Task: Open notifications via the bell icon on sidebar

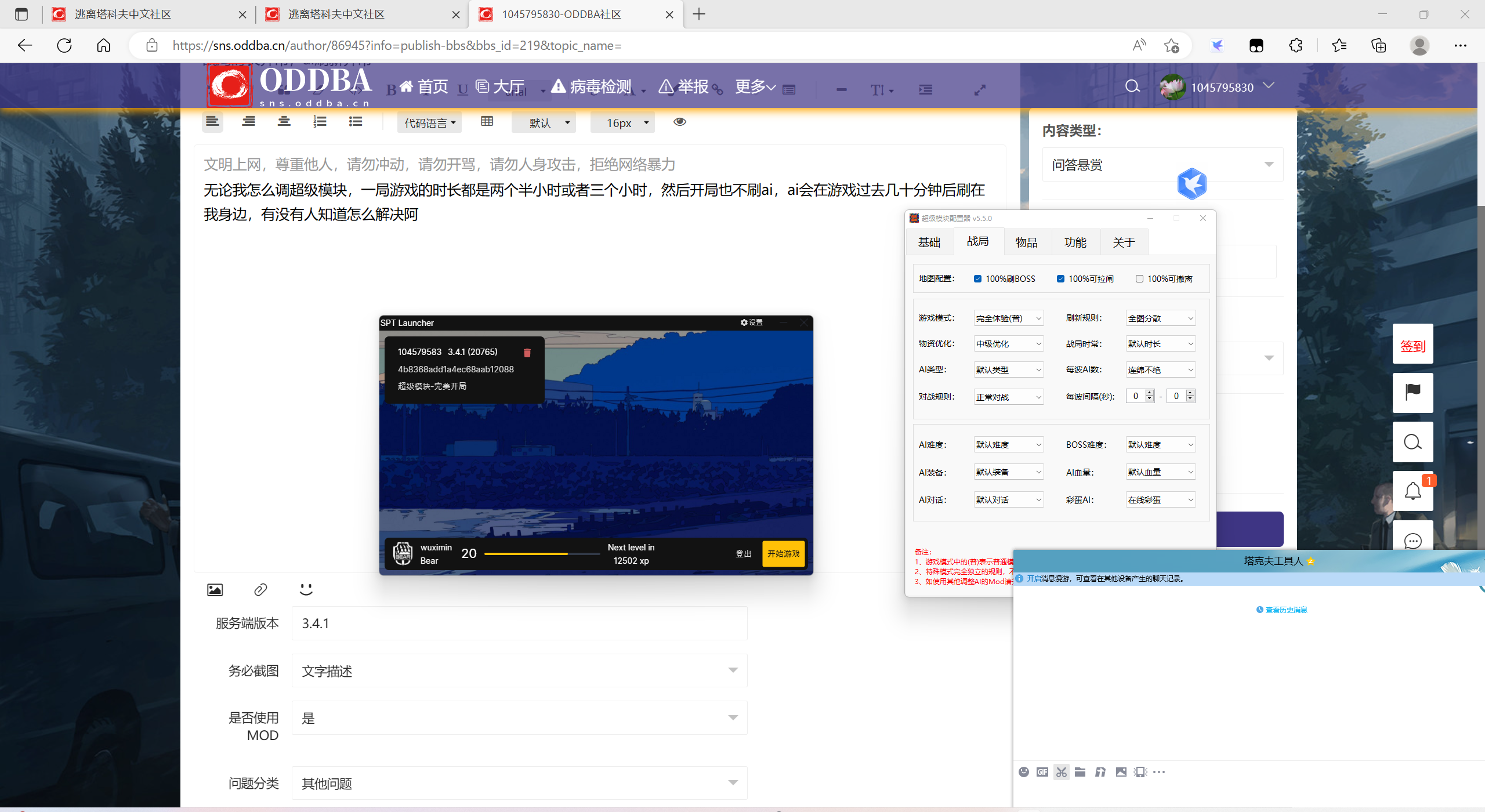Action: [1413, 490]
